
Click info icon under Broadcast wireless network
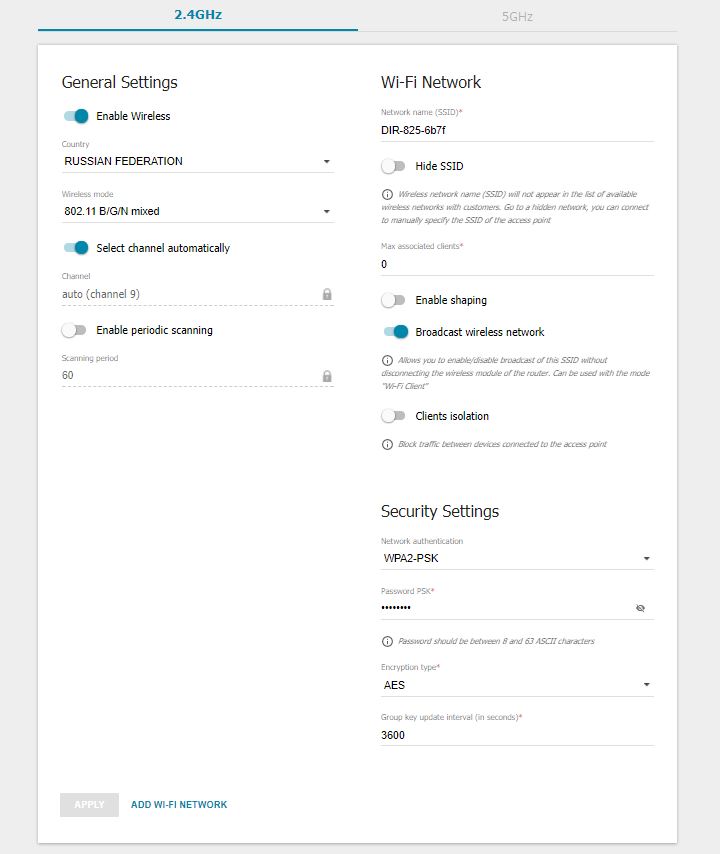(387, 360)
